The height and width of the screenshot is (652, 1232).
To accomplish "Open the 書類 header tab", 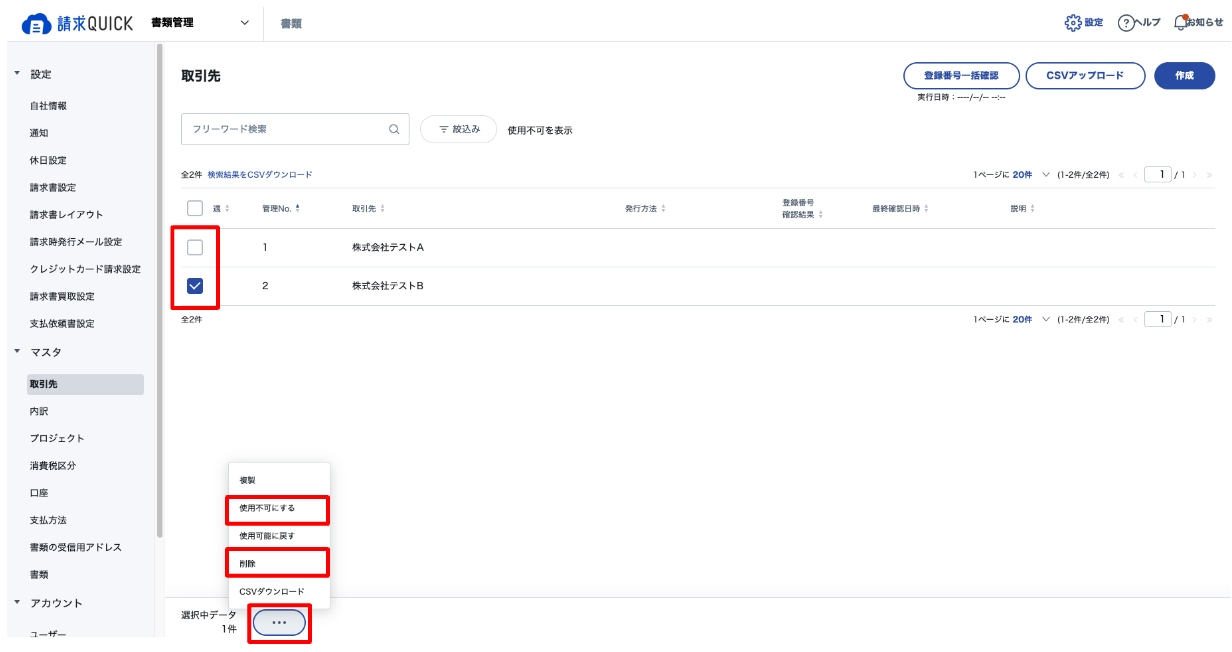I will (291, 23).
